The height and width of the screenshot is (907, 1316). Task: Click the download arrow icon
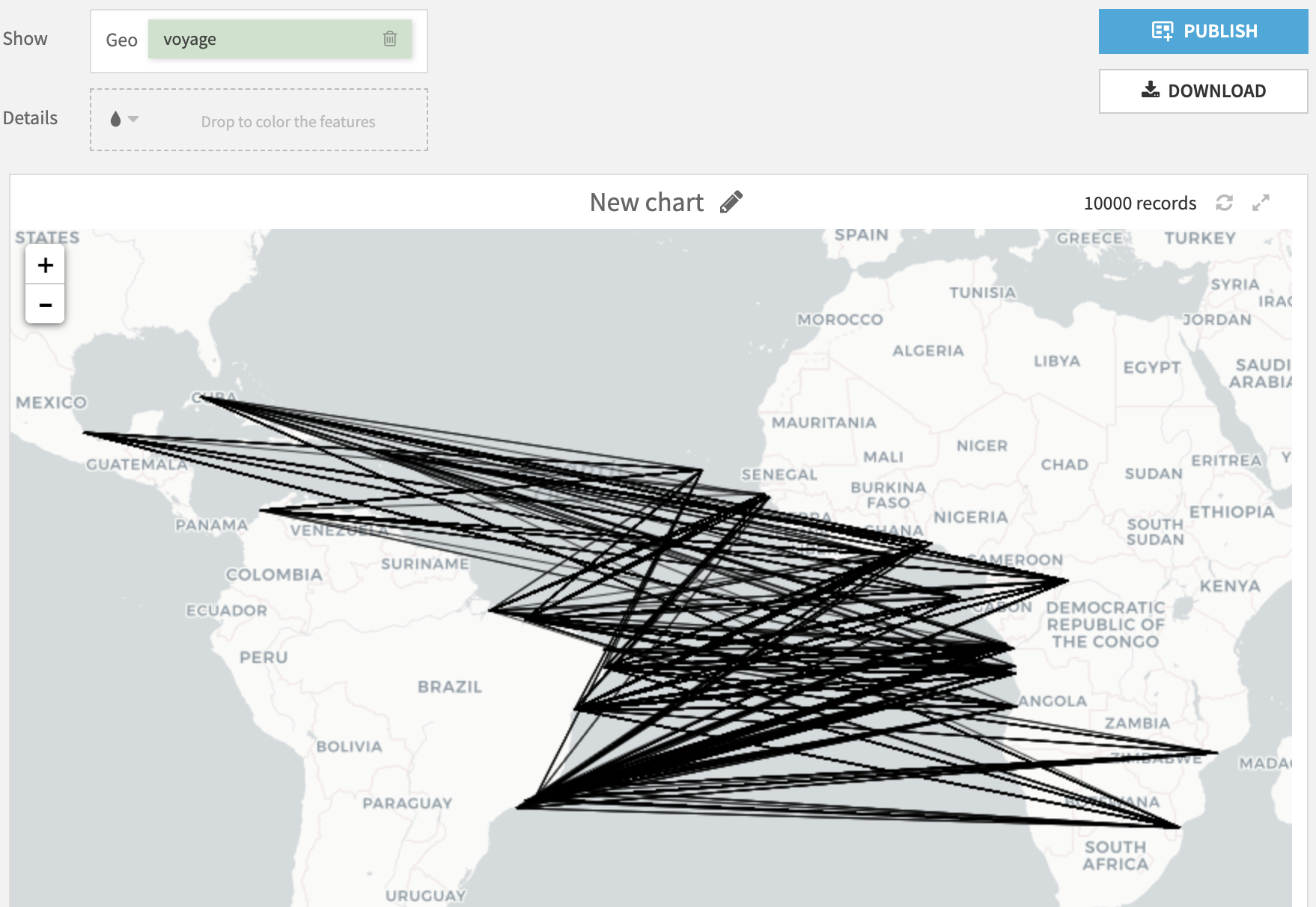[1150, 90]
